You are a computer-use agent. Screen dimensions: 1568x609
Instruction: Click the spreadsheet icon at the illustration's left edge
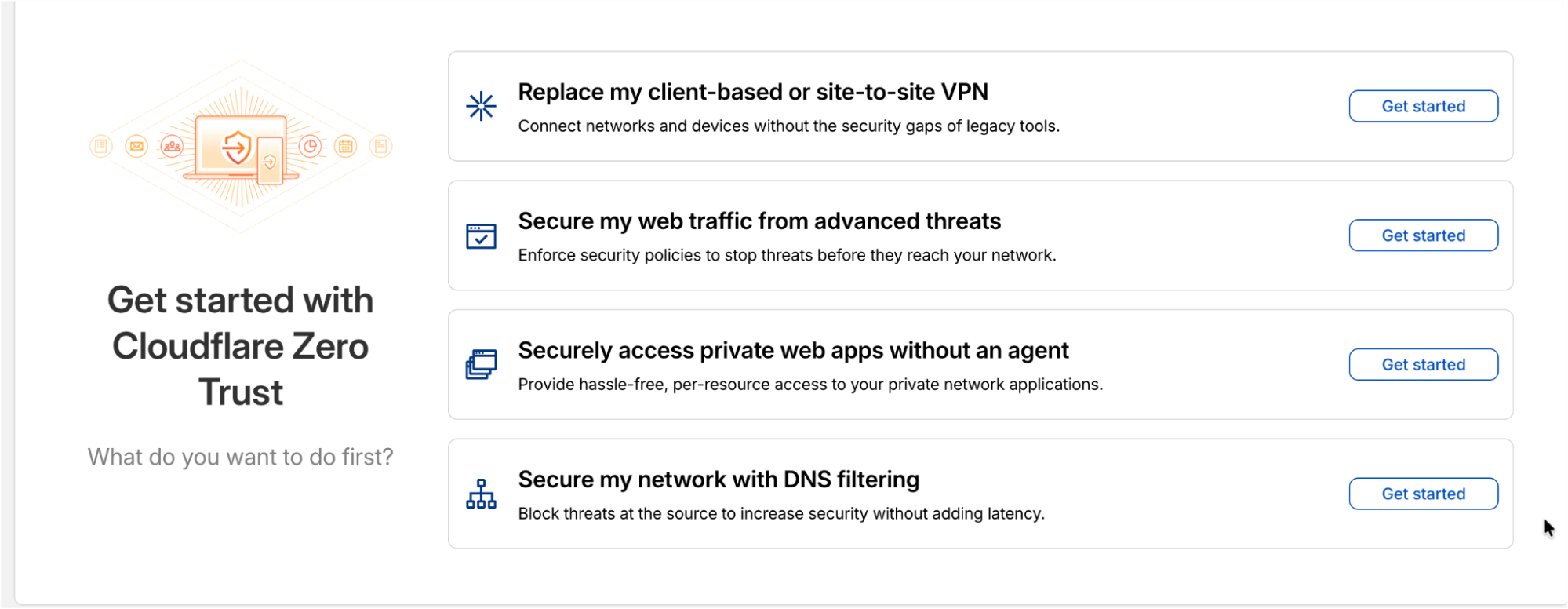(x=100, y=145)
